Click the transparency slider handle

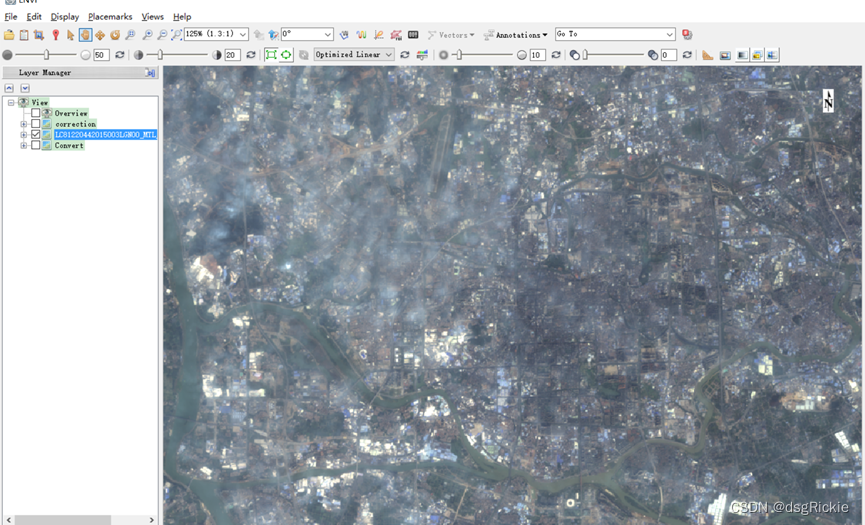point(585,55)
